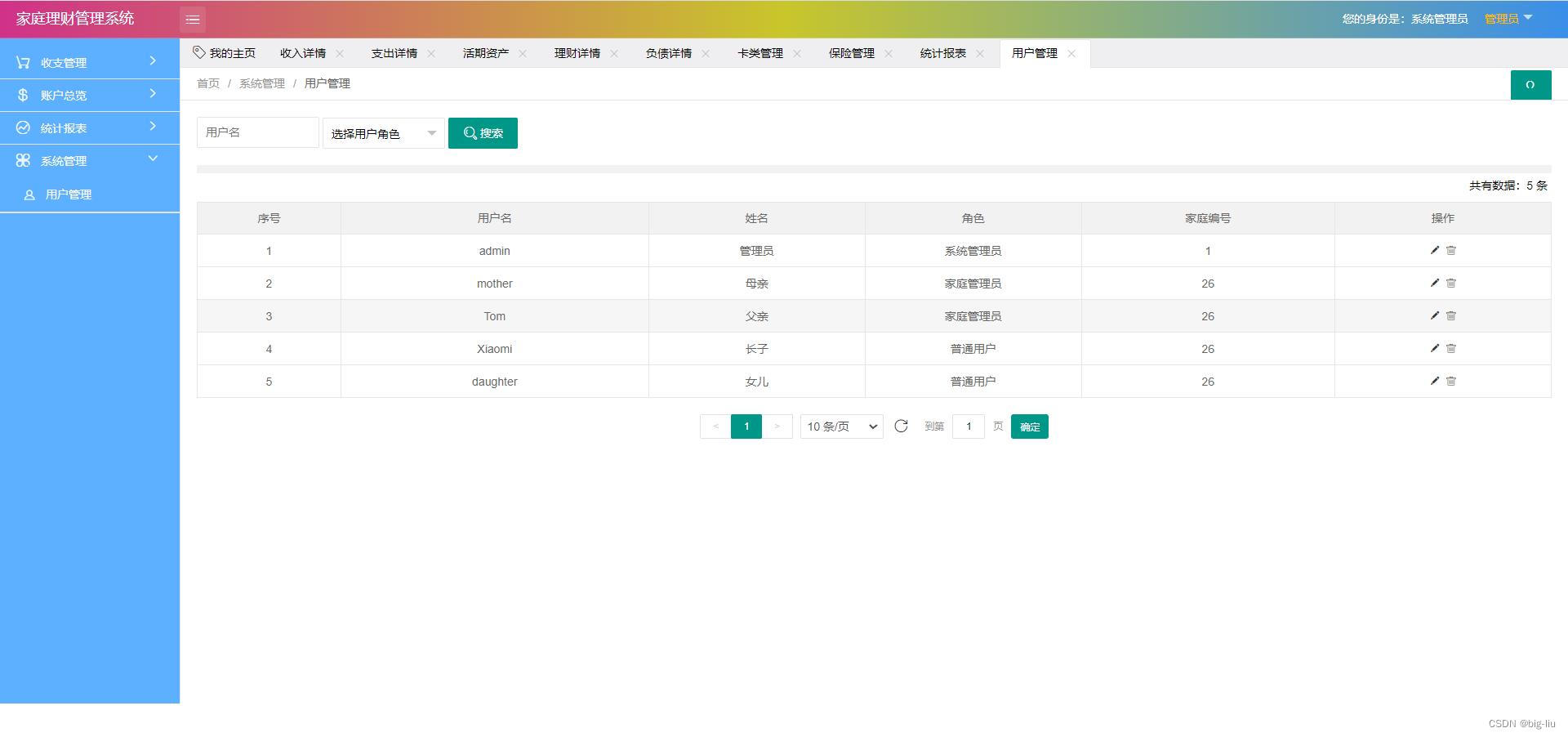Switch to the 保险管理 tab

click(852, 53)
